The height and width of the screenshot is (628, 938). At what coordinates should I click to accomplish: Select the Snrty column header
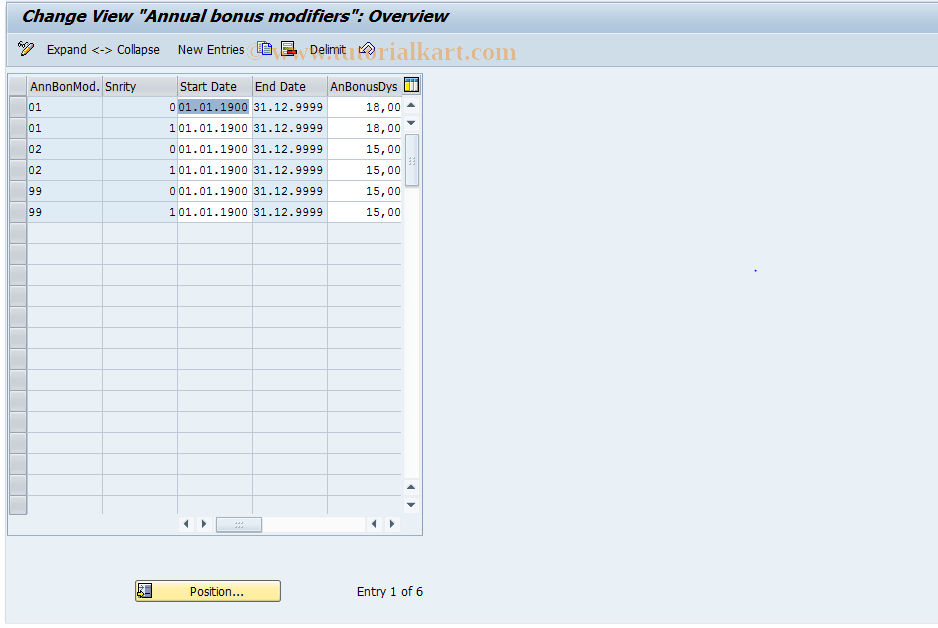[x=140, y=86]
